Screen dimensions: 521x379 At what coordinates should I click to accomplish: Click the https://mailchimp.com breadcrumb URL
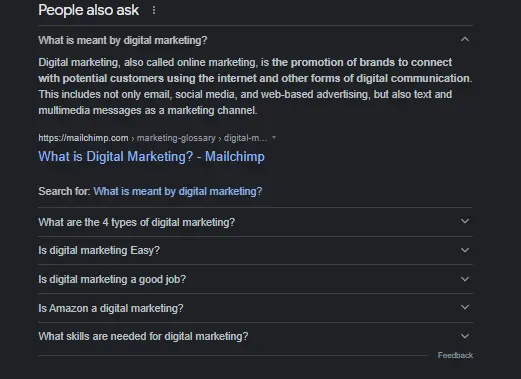pyautogui.click(x=83, y=138)
